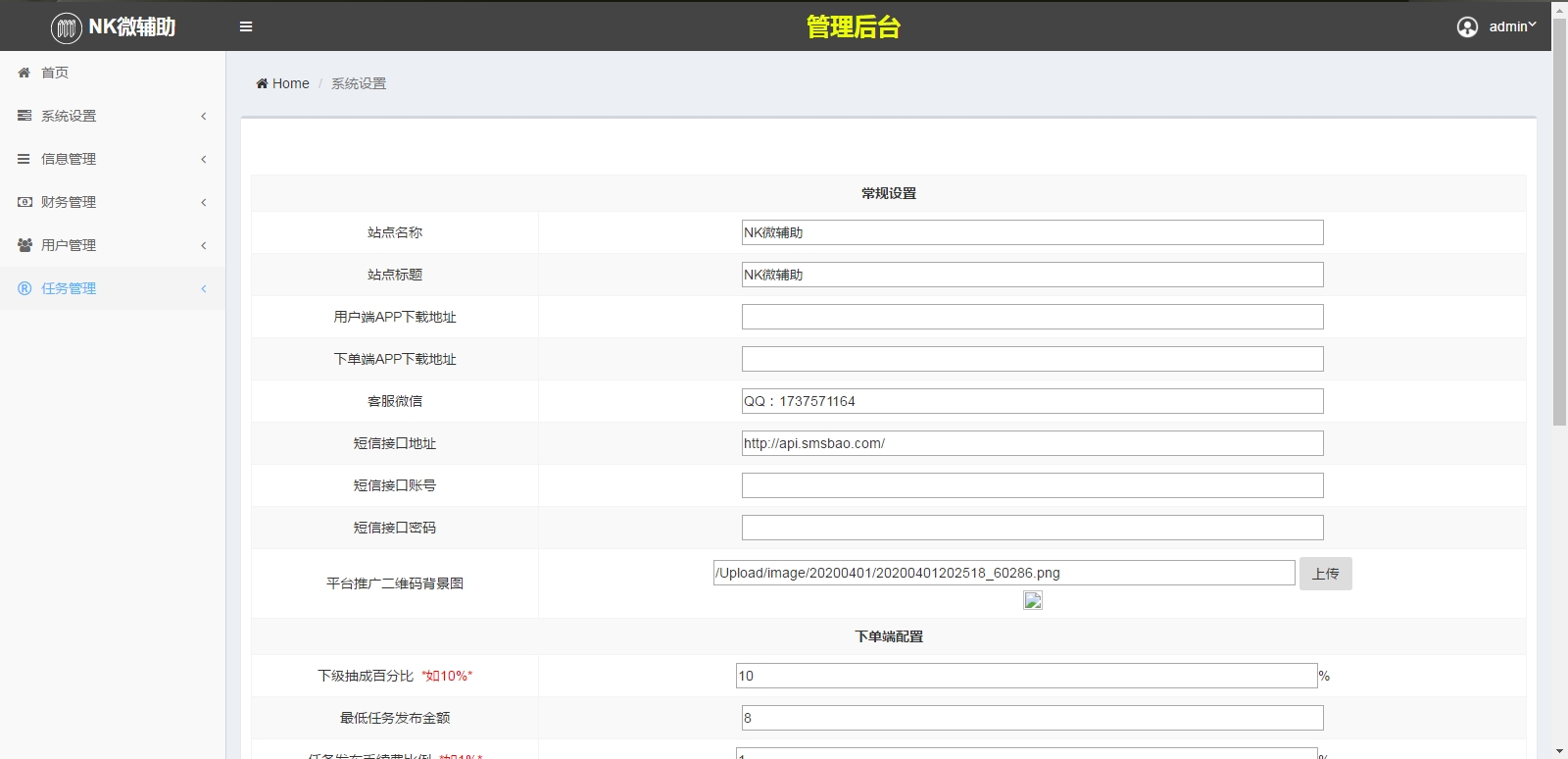Click the NK微辅助 logo icon
The height and width of the screenshot is (759, 1568).
66,27
